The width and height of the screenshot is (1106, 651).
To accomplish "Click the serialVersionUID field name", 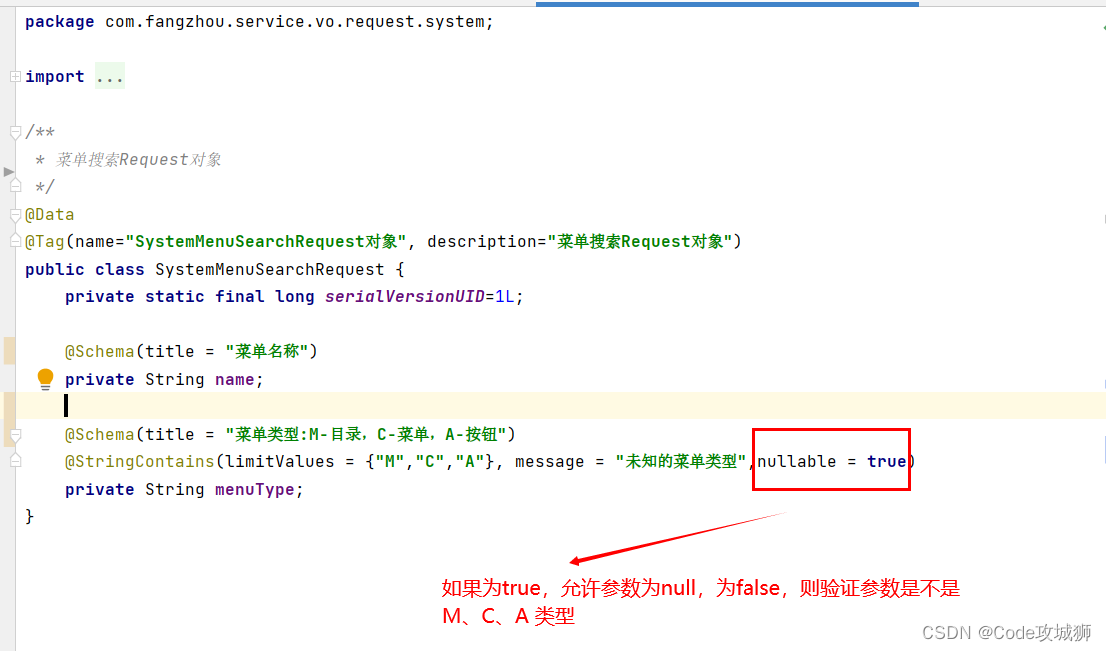I will click(x=404, y=296).
